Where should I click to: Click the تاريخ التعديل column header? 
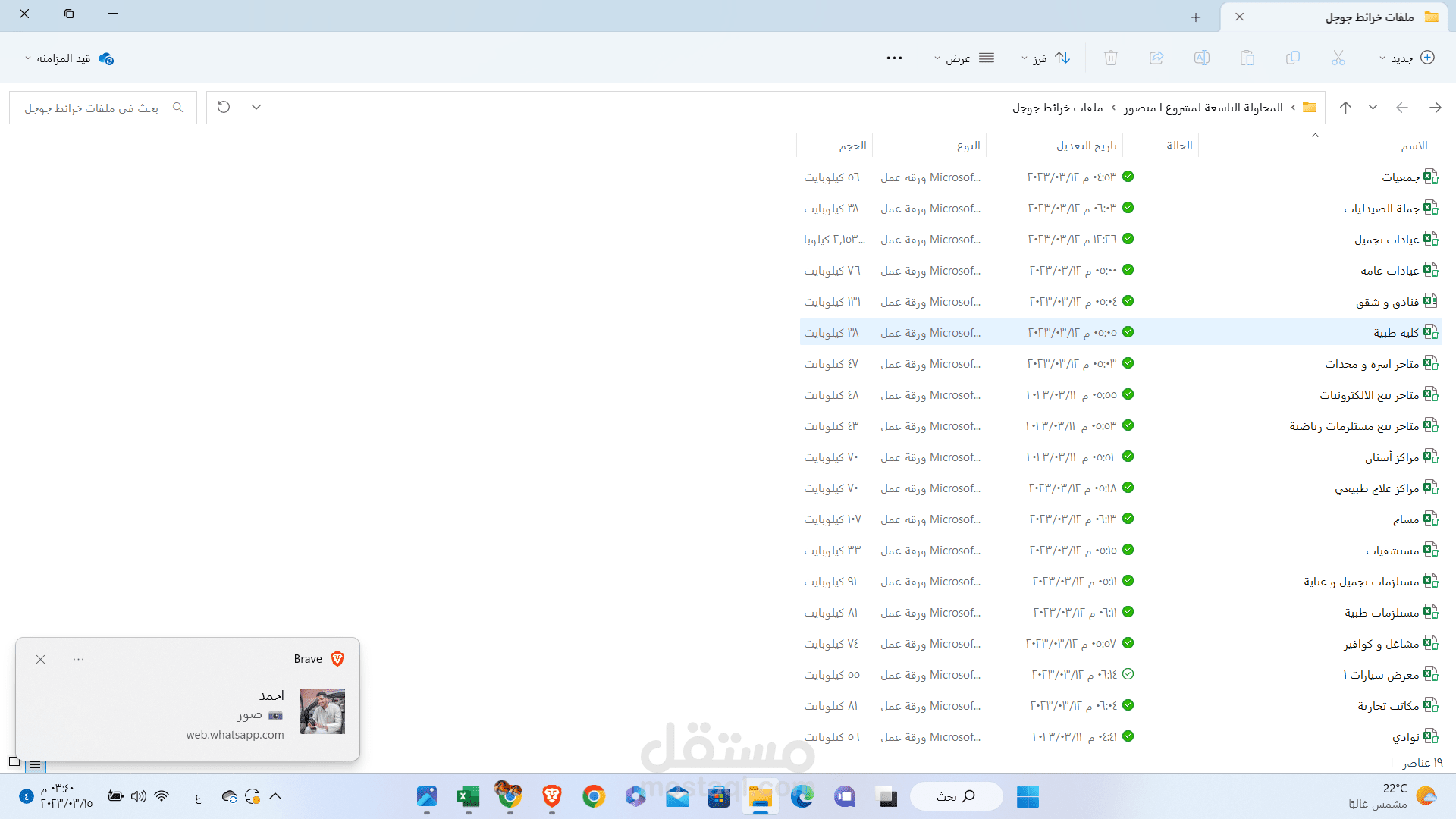click(x=1086, y=146)
